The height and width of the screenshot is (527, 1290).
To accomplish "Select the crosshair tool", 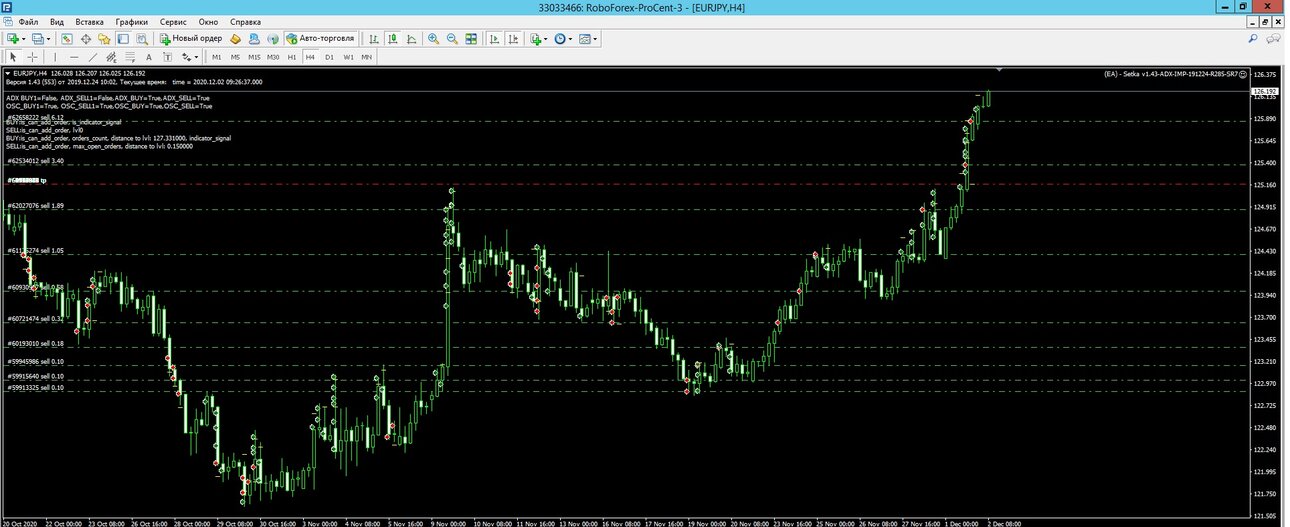I will [x=32, y=57].
